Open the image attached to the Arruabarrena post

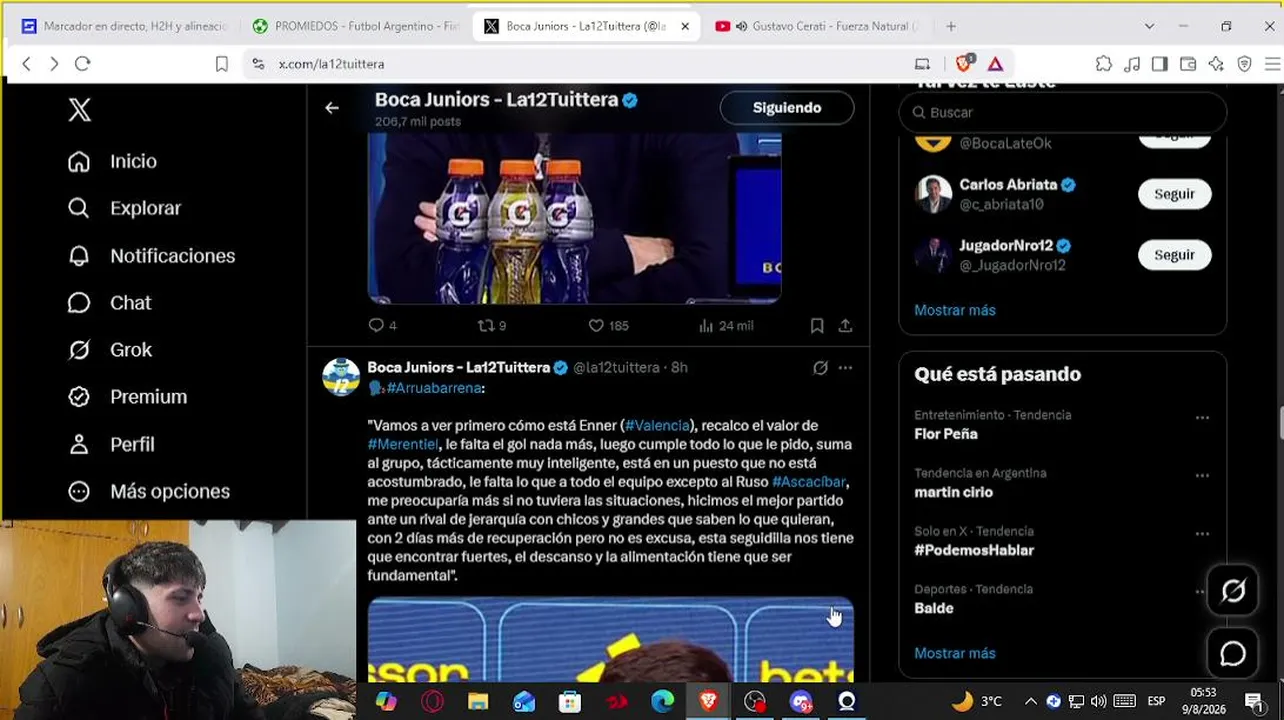pos(610,640)
